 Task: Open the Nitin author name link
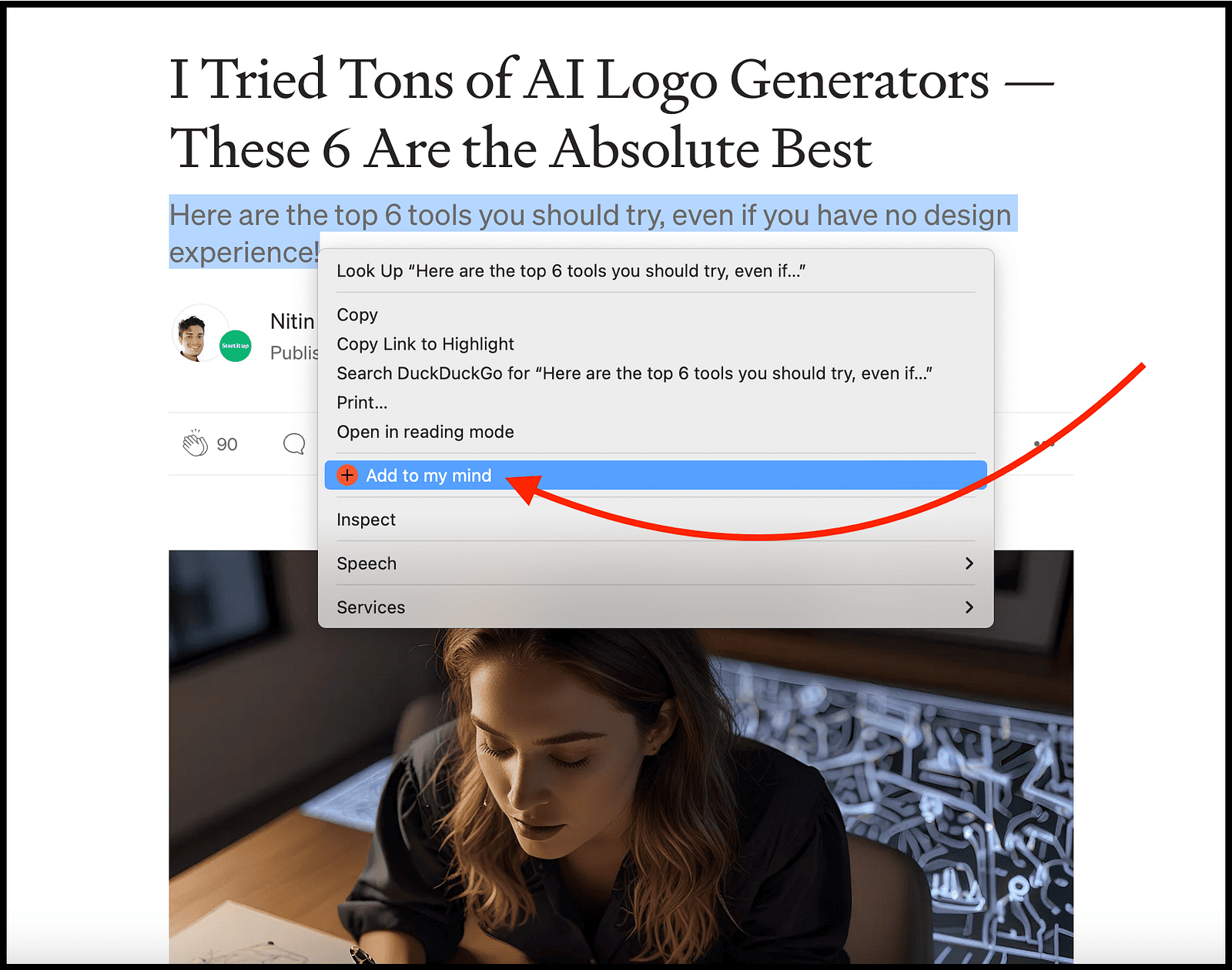tap(293, 321)
